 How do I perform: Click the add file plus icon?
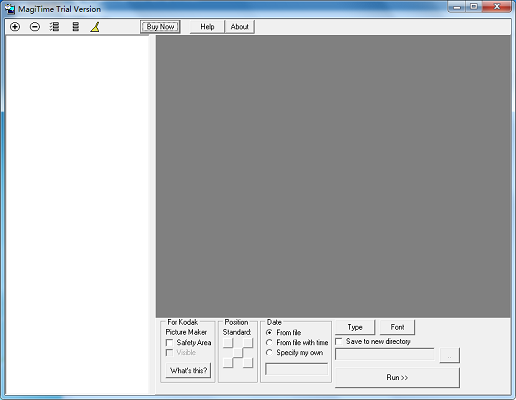[15, 27]
